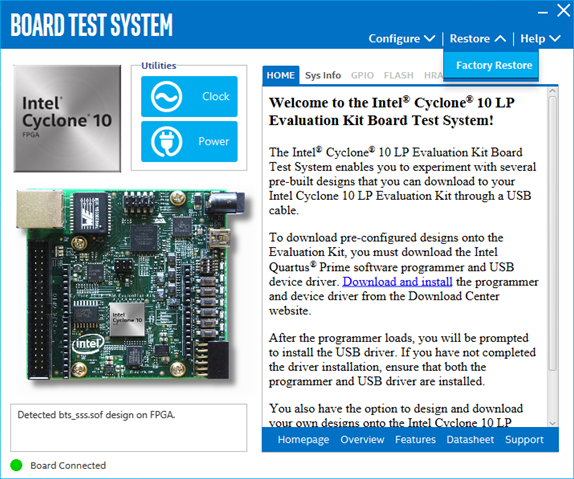Image resolution: width=574 pixels, height=479 pixels.
Task: Click the Intel Cyclone 10 FPGA logo
Action: click(x=67, y=118)
